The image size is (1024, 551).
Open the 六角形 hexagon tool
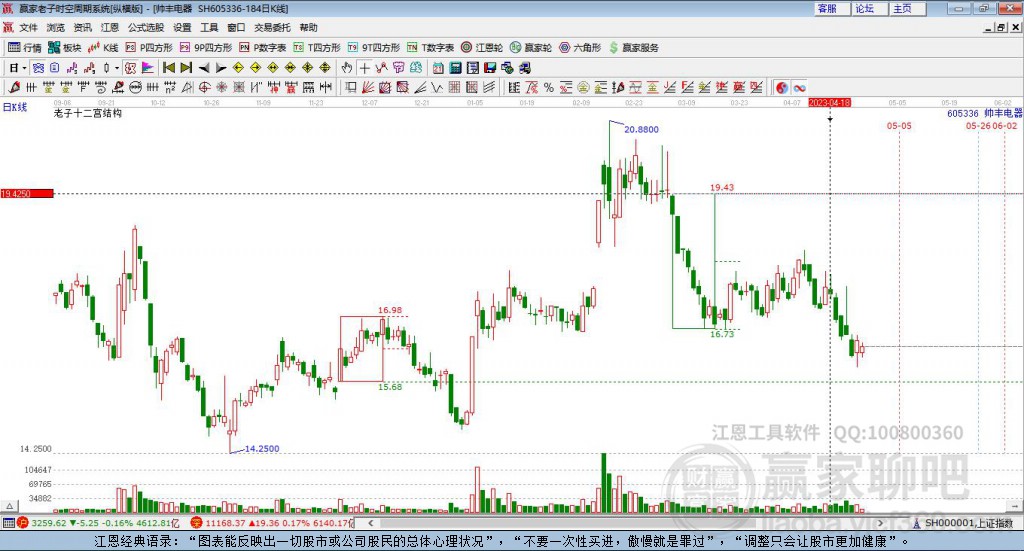pos(580,48)
